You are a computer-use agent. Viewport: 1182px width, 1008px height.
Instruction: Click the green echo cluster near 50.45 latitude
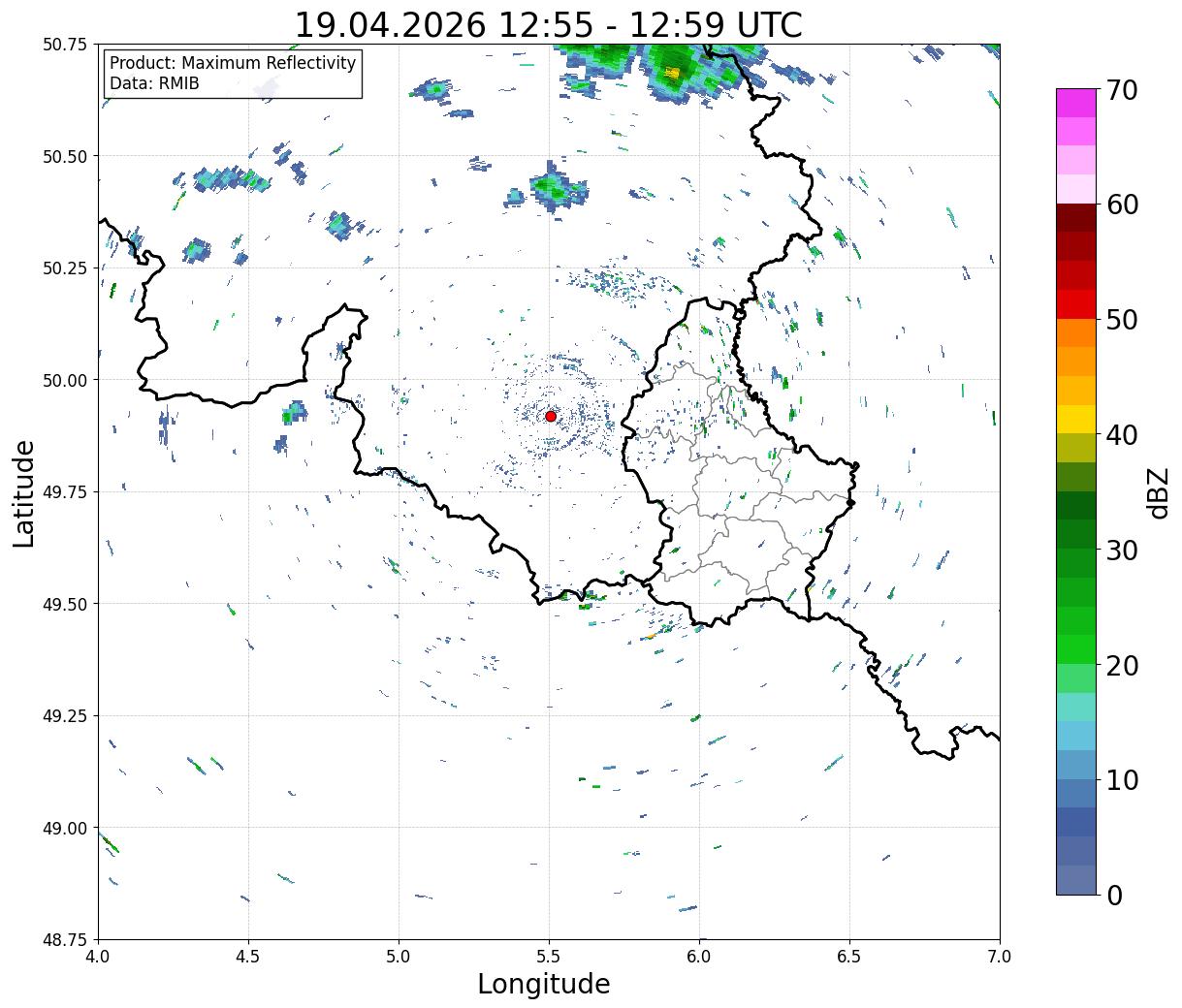click(550, 190)
